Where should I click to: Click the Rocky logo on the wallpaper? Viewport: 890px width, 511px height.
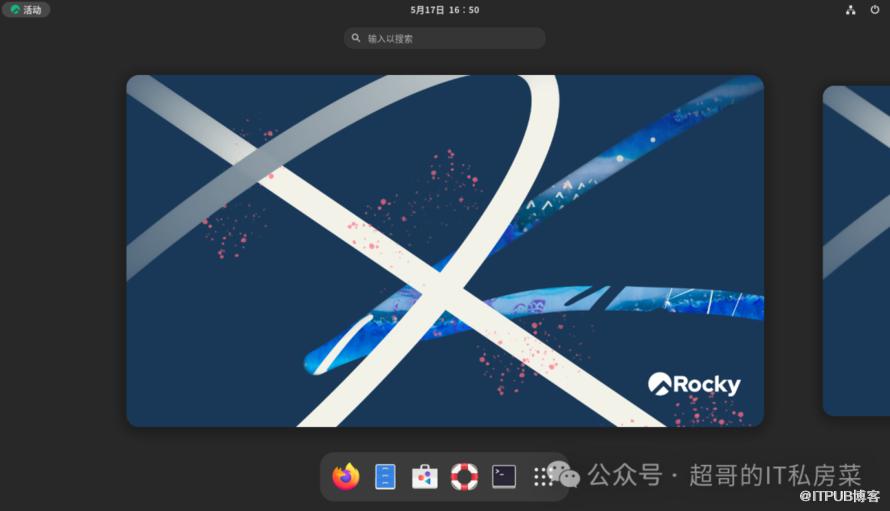(694, 384)
